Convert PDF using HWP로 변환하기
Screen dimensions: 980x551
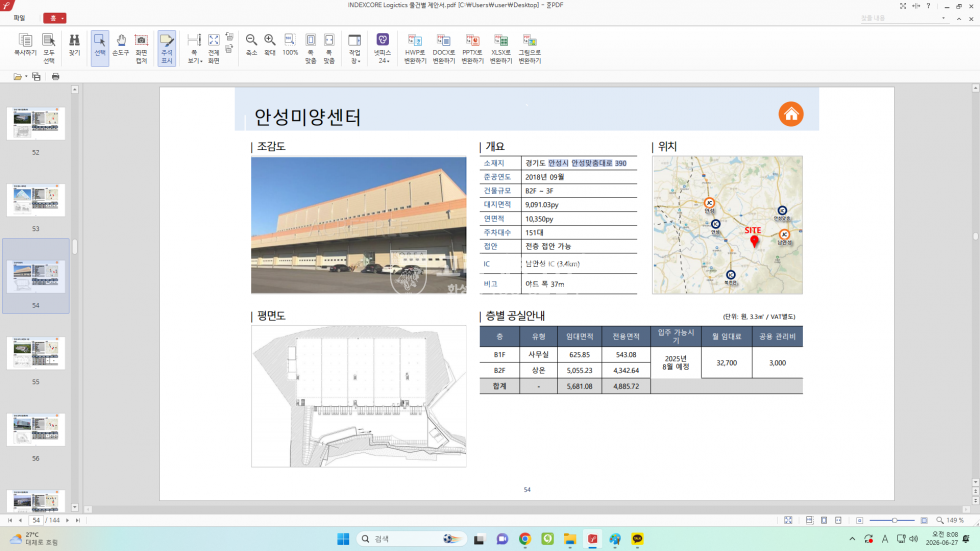(415, 48)
